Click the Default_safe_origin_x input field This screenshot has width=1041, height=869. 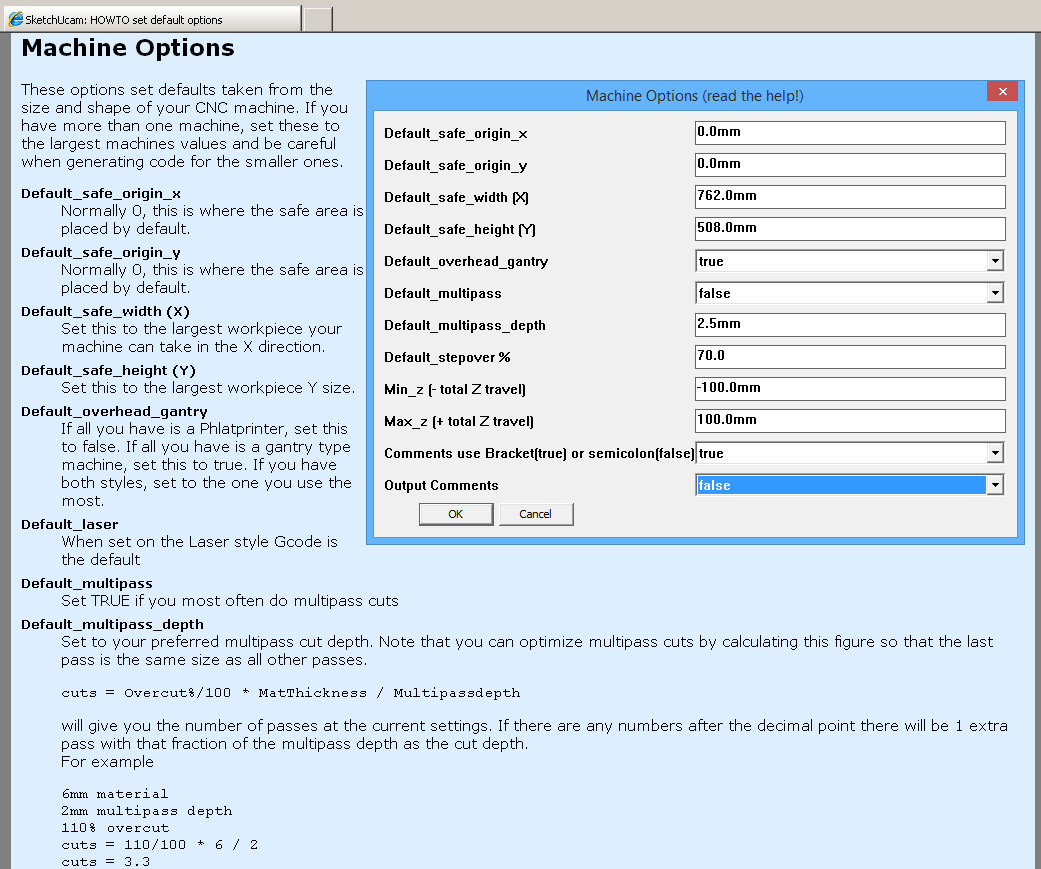pyautogui.click(x=849, y=133)
